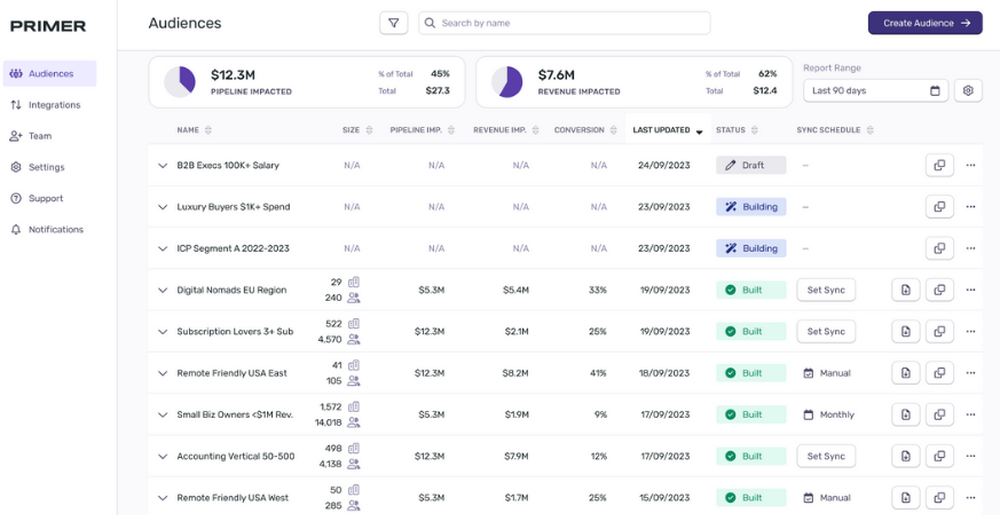Click calendar icon in Report Range field

point(935,91)
